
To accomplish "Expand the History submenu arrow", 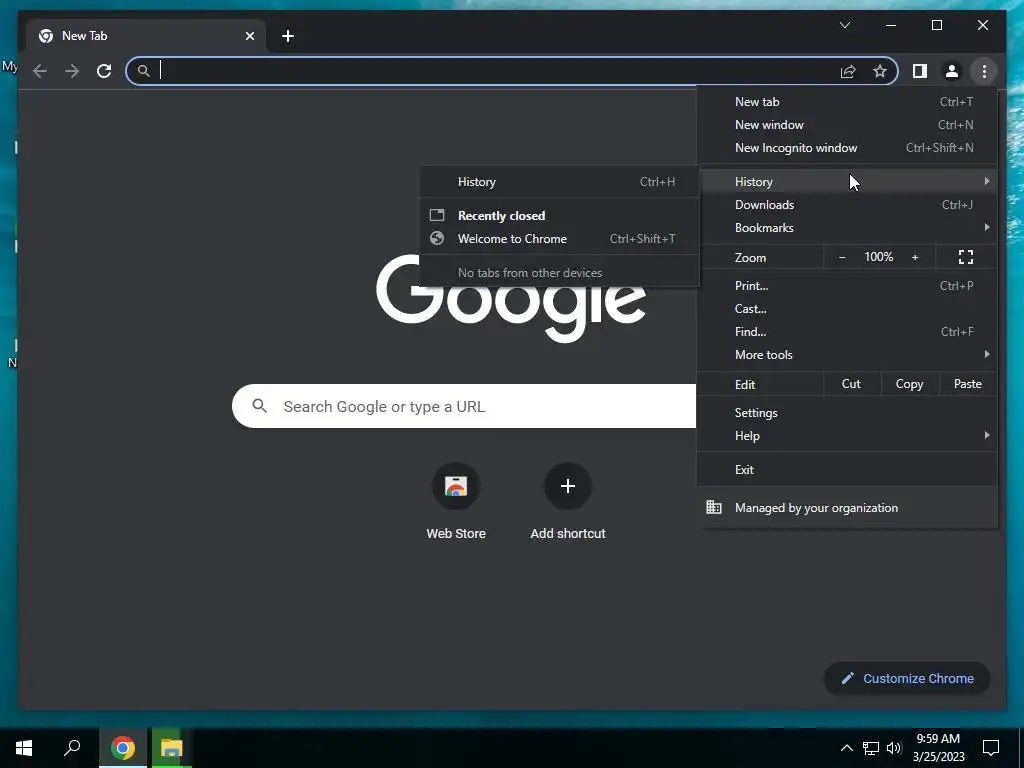I will point(987,182).
